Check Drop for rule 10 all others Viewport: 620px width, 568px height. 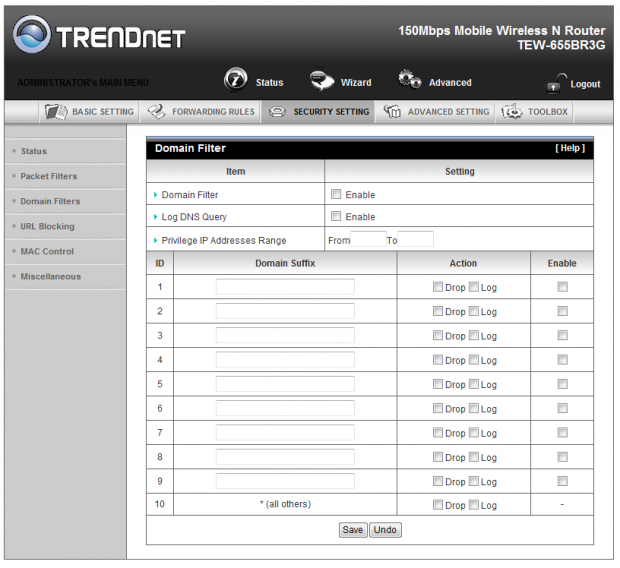tap(438, 505)
